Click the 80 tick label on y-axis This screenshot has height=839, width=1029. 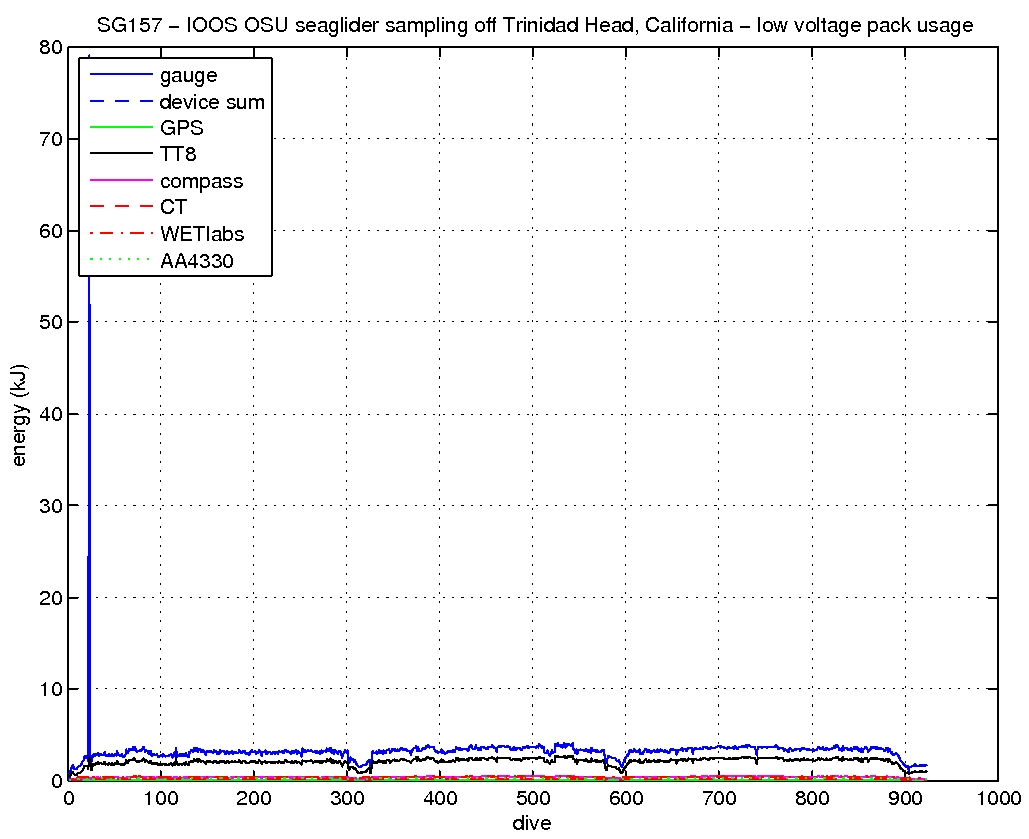tap(50, 48)
